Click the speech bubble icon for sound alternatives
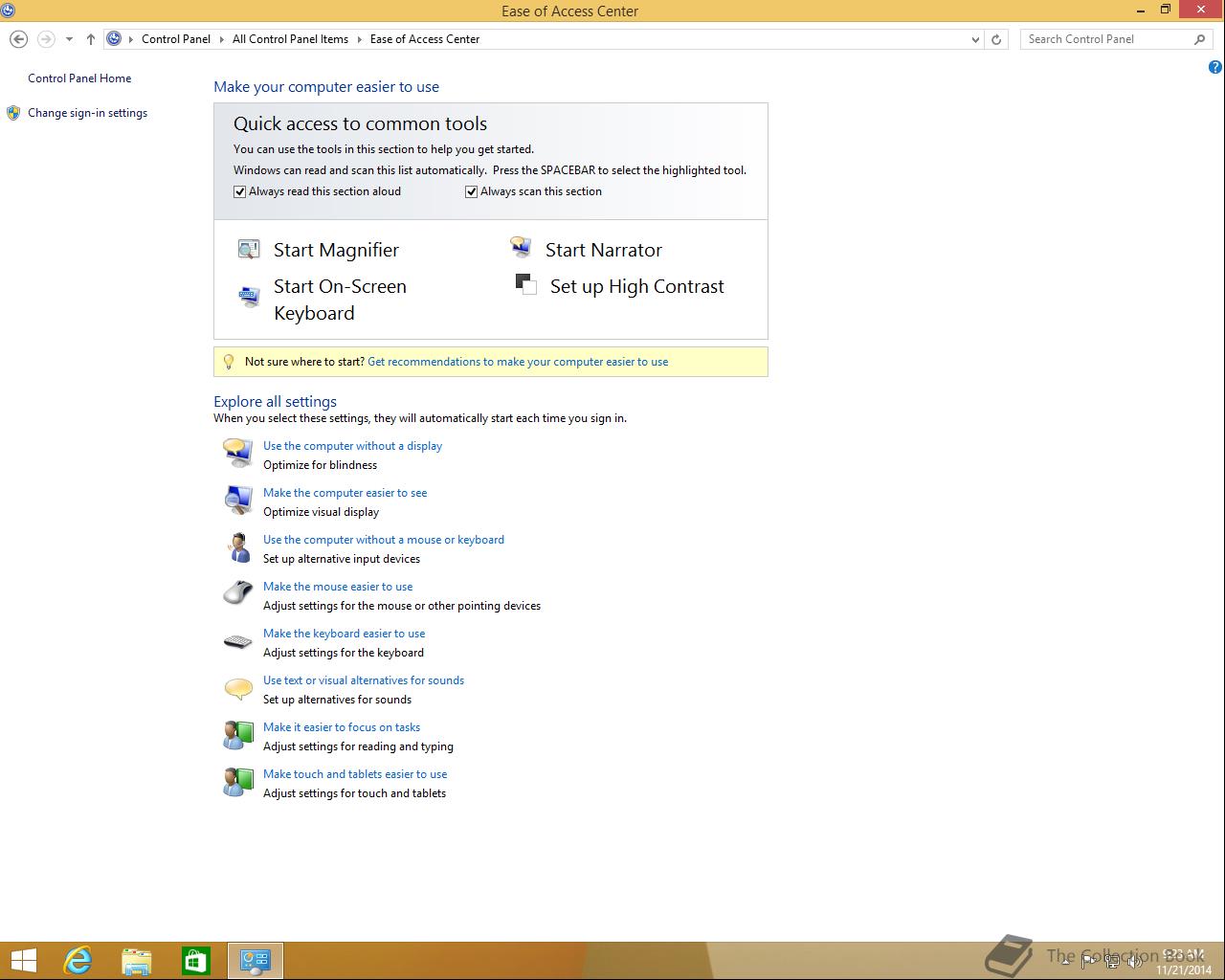1225x980 pixels. click(x=237, y=688)
